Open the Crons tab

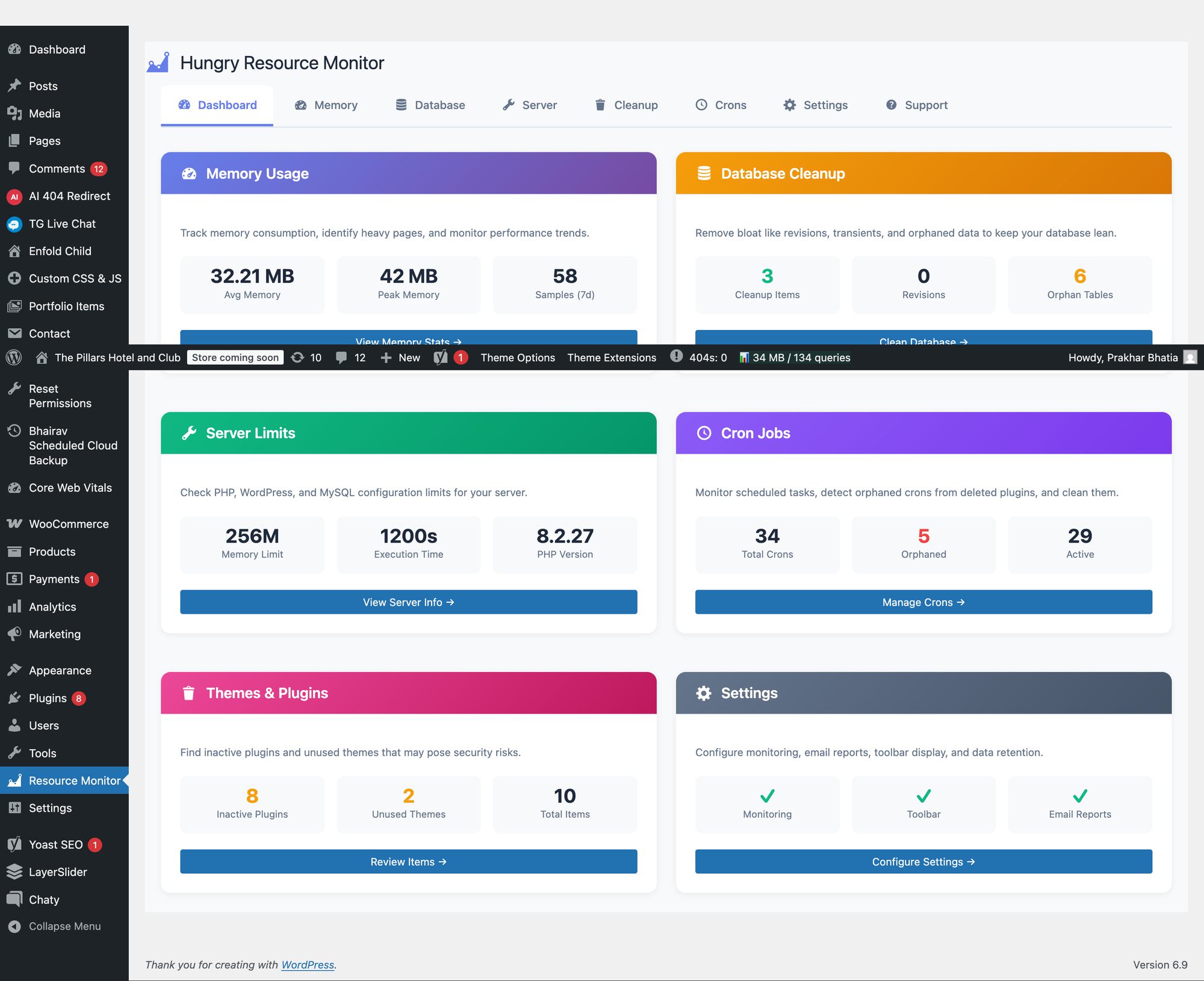[x=721, y=105]
